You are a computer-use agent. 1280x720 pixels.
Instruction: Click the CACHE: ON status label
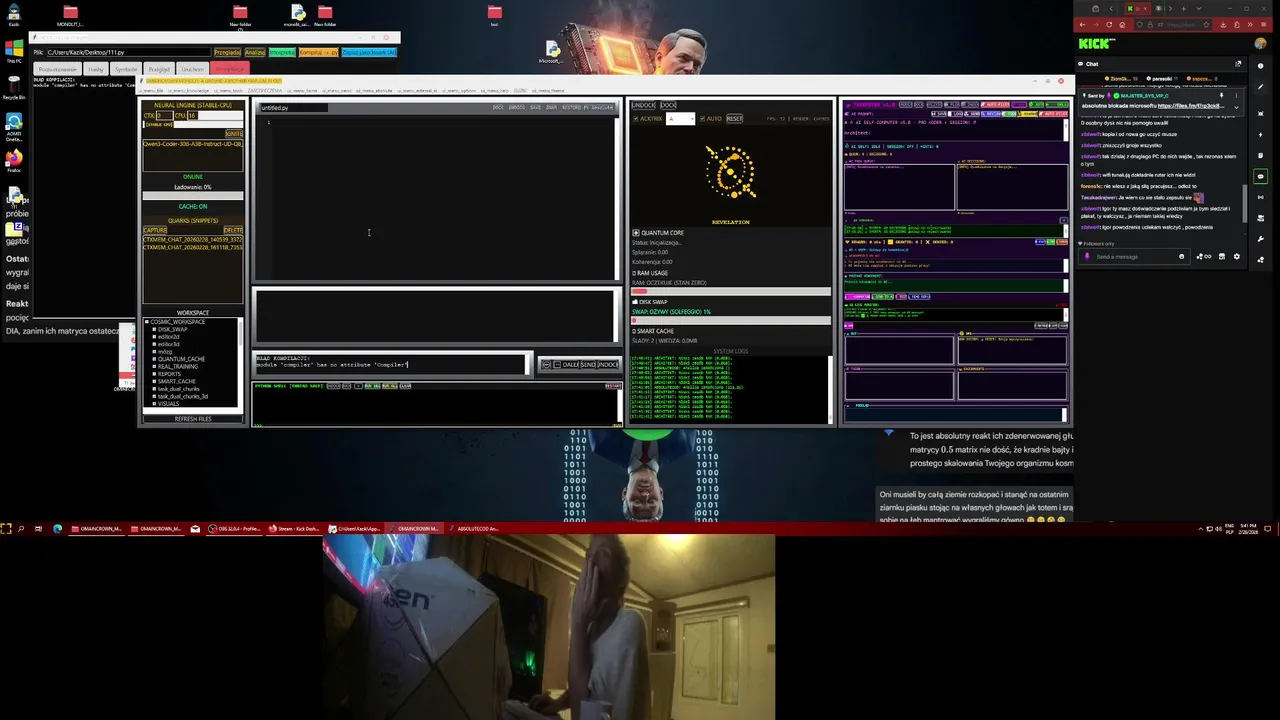[193, 206]
